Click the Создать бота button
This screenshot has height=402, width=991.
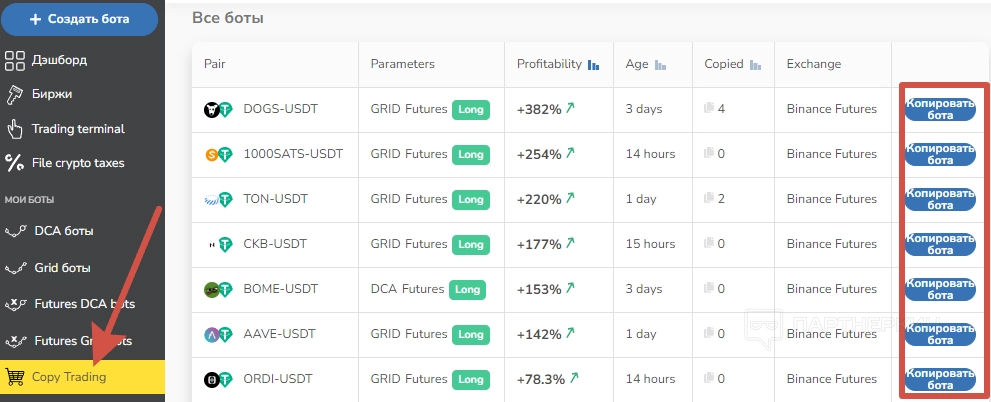(80, 19)
